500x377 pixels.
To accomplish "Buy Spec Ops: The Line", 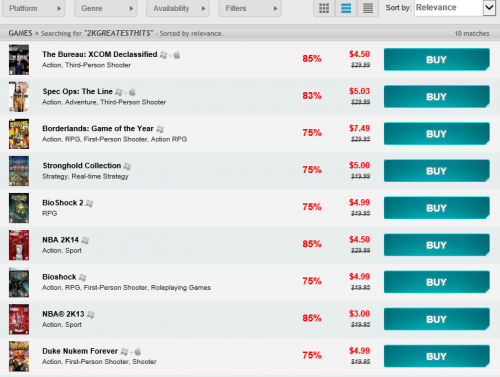I will pos(437,97).
